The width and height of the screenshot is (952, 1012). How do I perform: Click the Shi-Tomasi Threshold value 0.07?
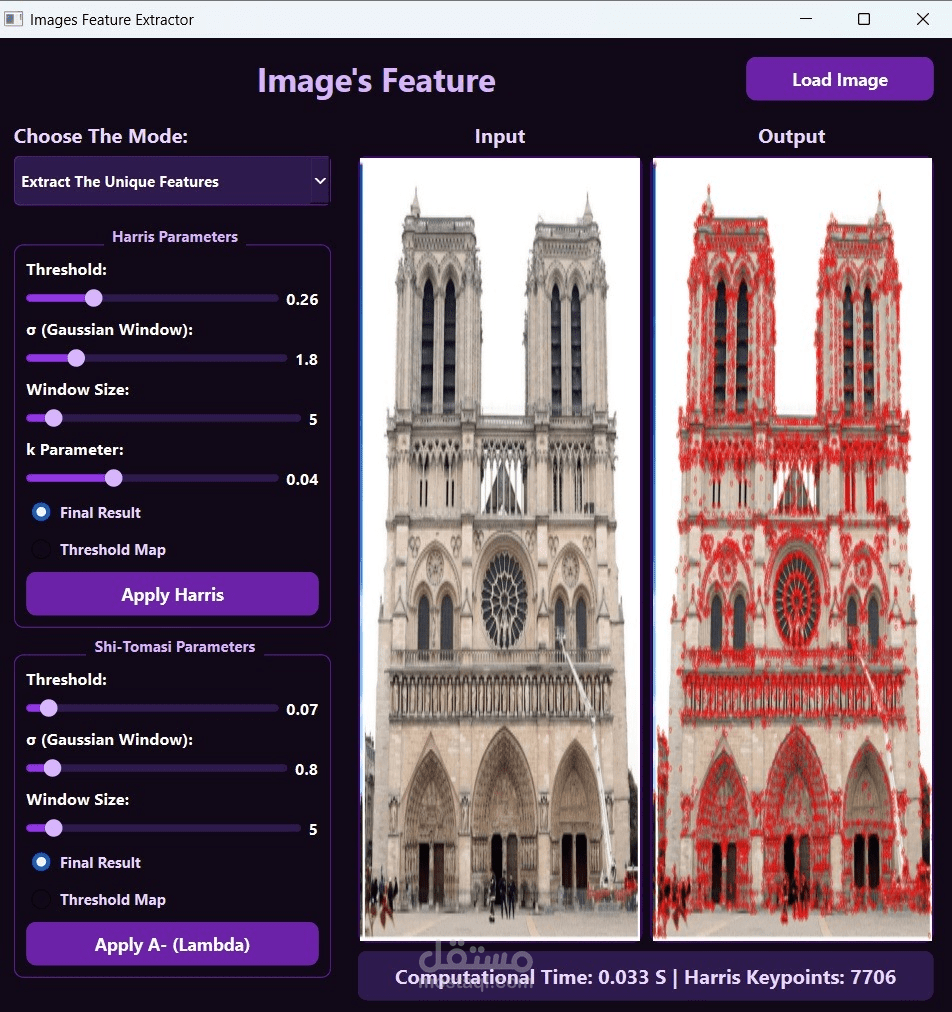tap(302, 709)
